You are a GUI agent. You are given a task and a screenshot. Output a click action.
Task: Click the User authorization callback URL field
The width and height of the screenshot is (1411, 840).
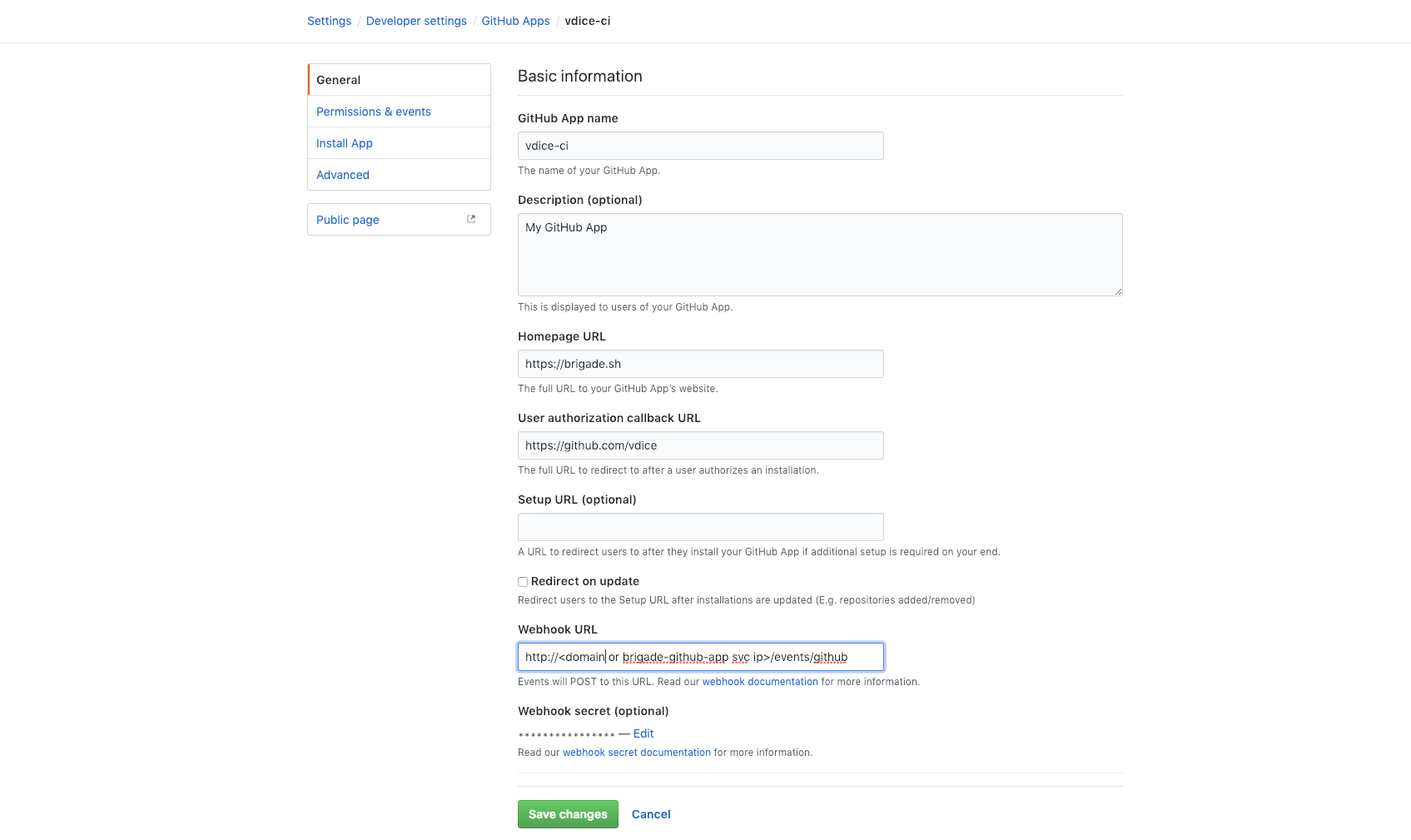pyautogui.click(x=700, y=445)
